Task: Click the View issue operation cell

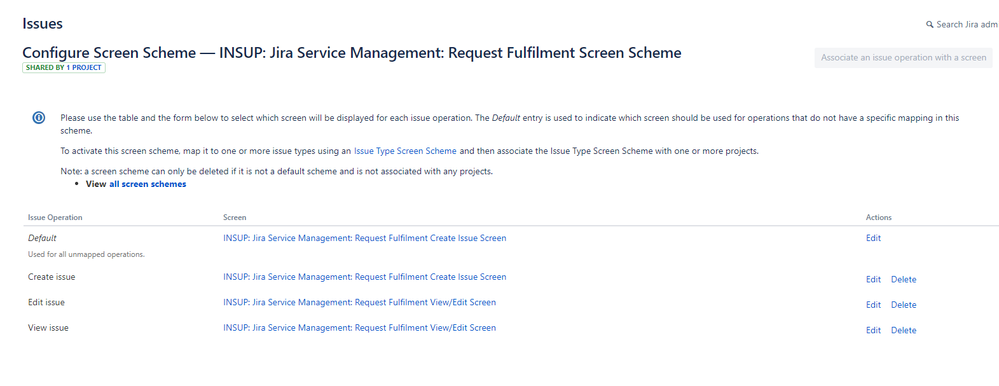Action: (x=48, y=328)
